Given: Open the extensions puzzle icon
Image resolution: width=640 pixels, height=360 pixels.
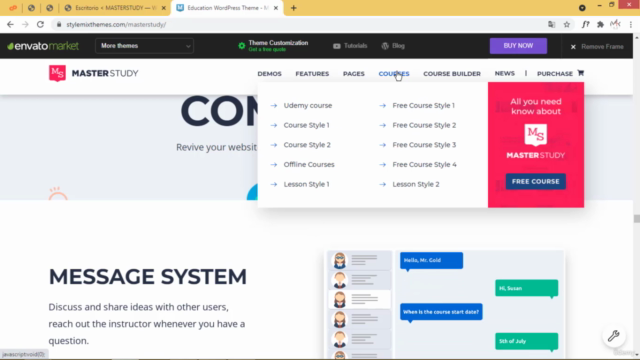Looking at the screenshot, I should click(600, 24).
